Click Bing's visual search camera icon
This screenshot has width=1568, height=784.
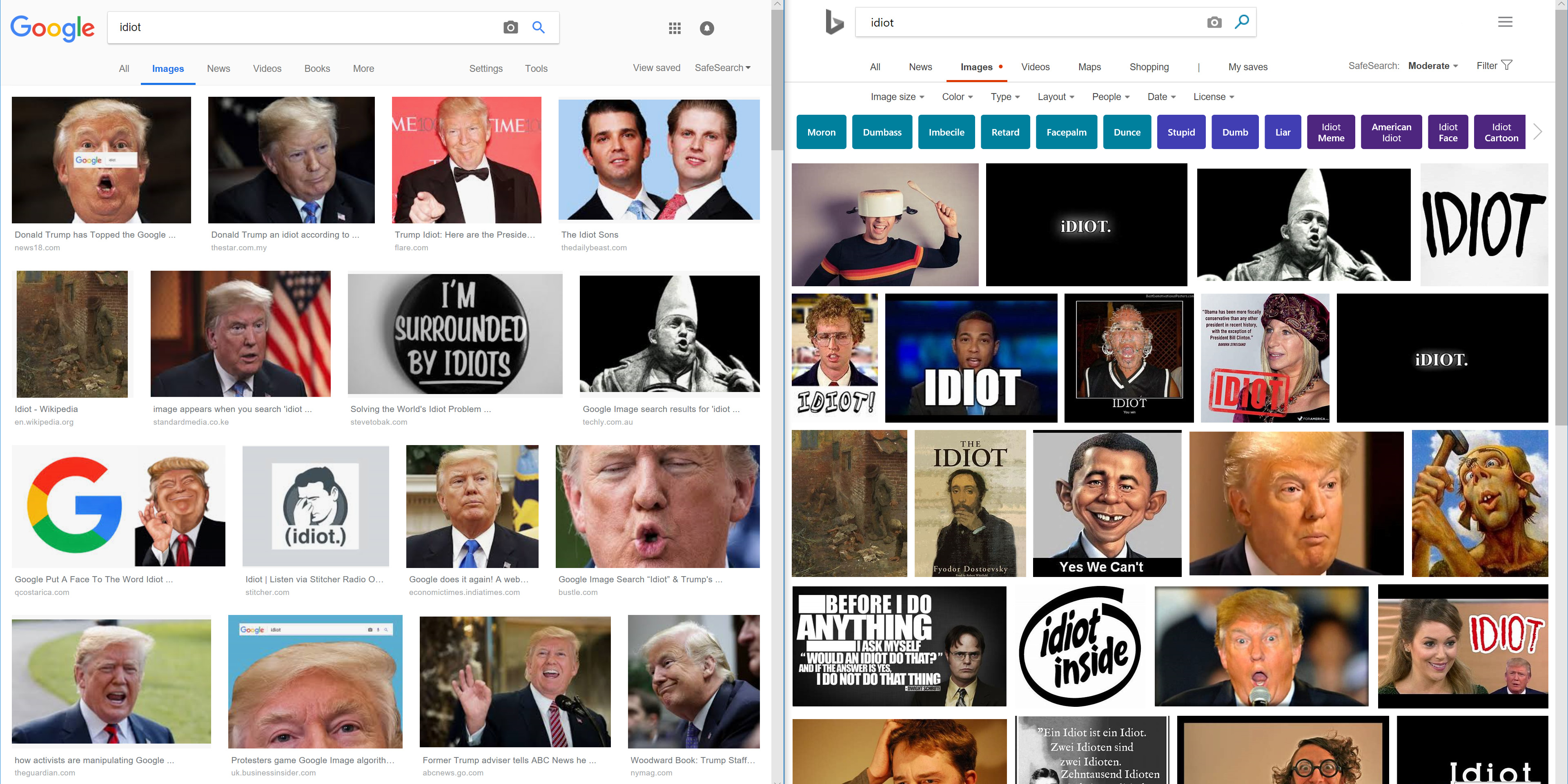1214,22
